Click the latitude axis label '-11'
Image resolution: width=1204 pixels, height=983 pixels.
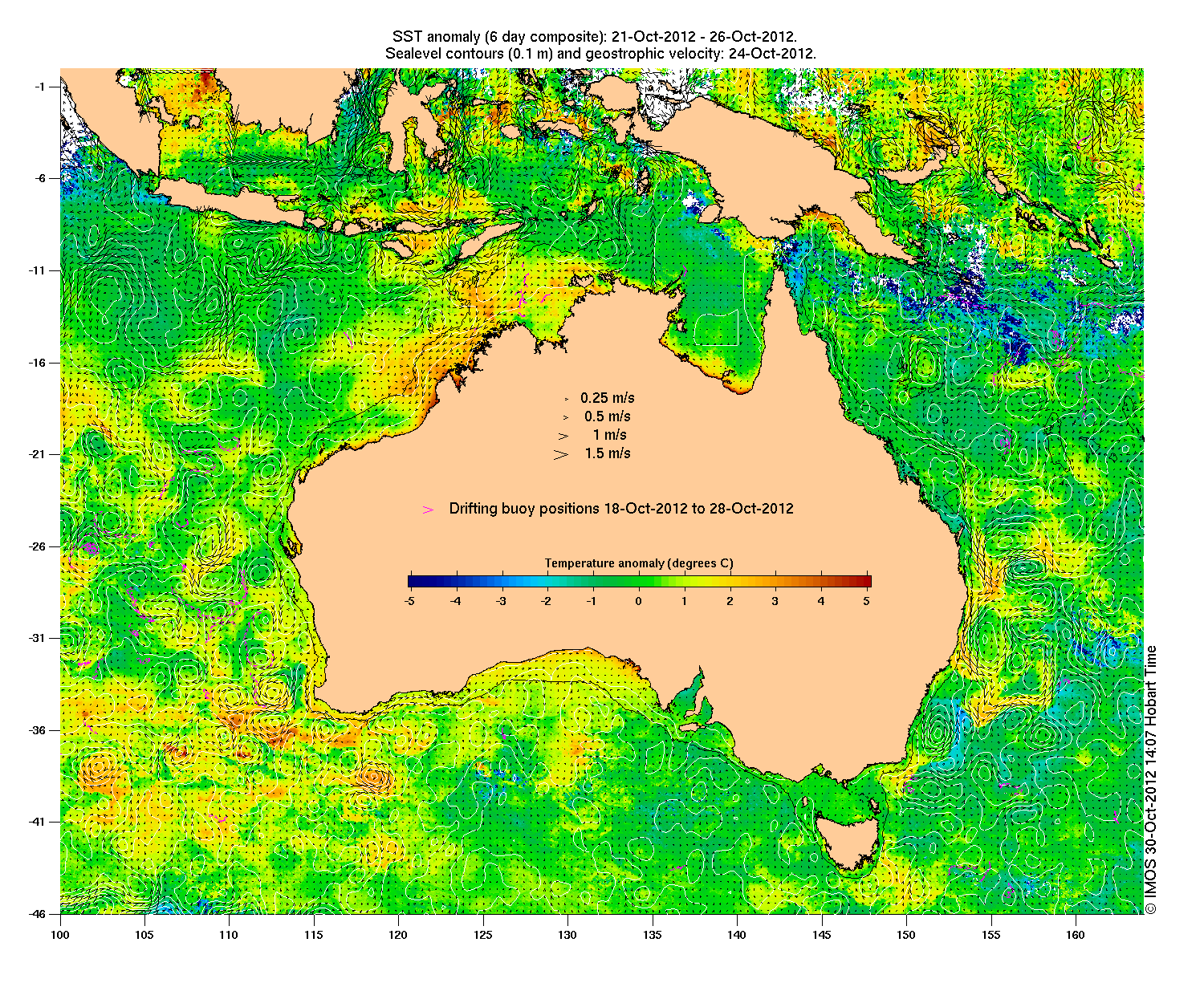point(39,270)
